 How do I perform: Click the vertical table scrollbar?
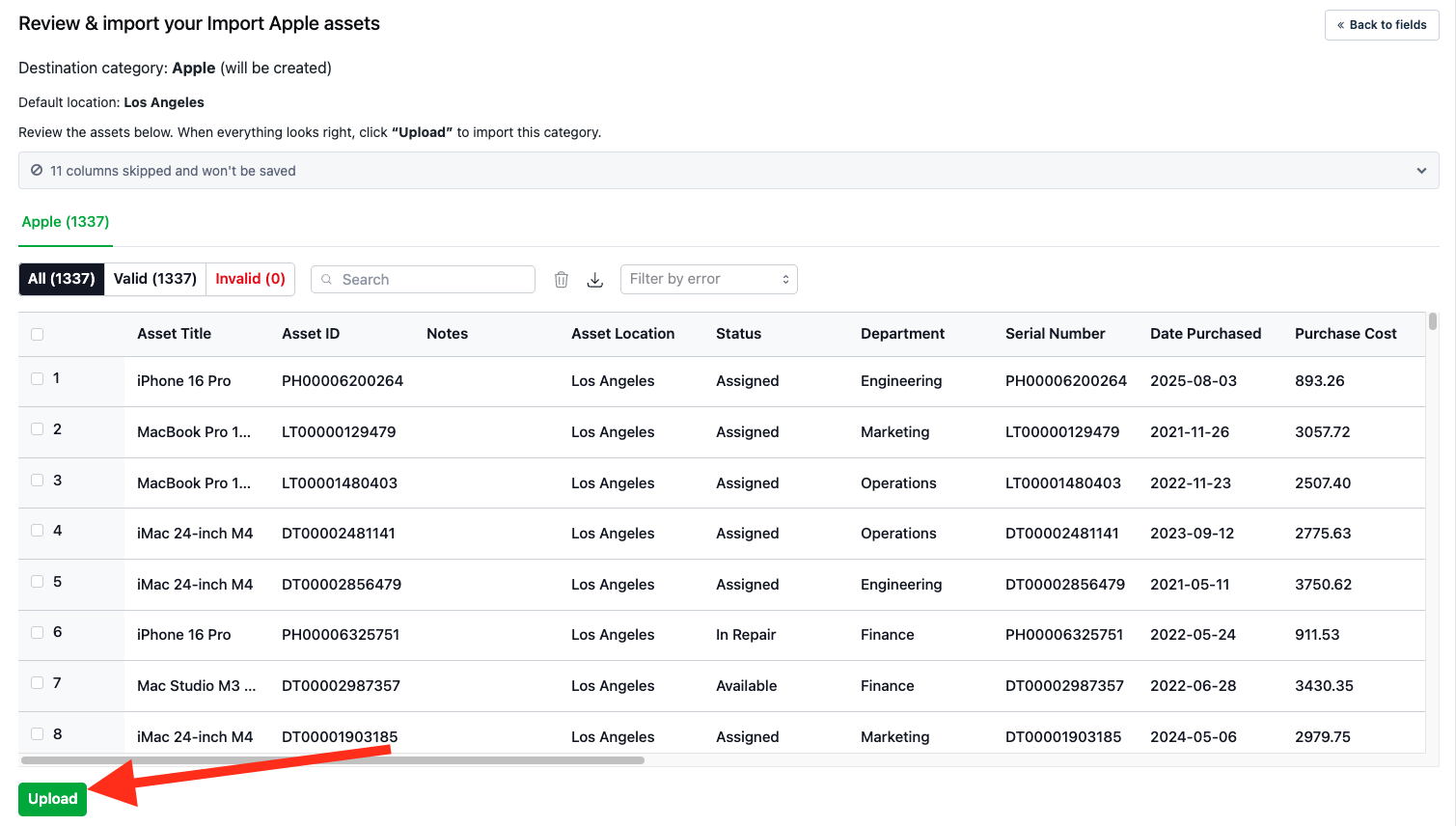coord(1433,322)
